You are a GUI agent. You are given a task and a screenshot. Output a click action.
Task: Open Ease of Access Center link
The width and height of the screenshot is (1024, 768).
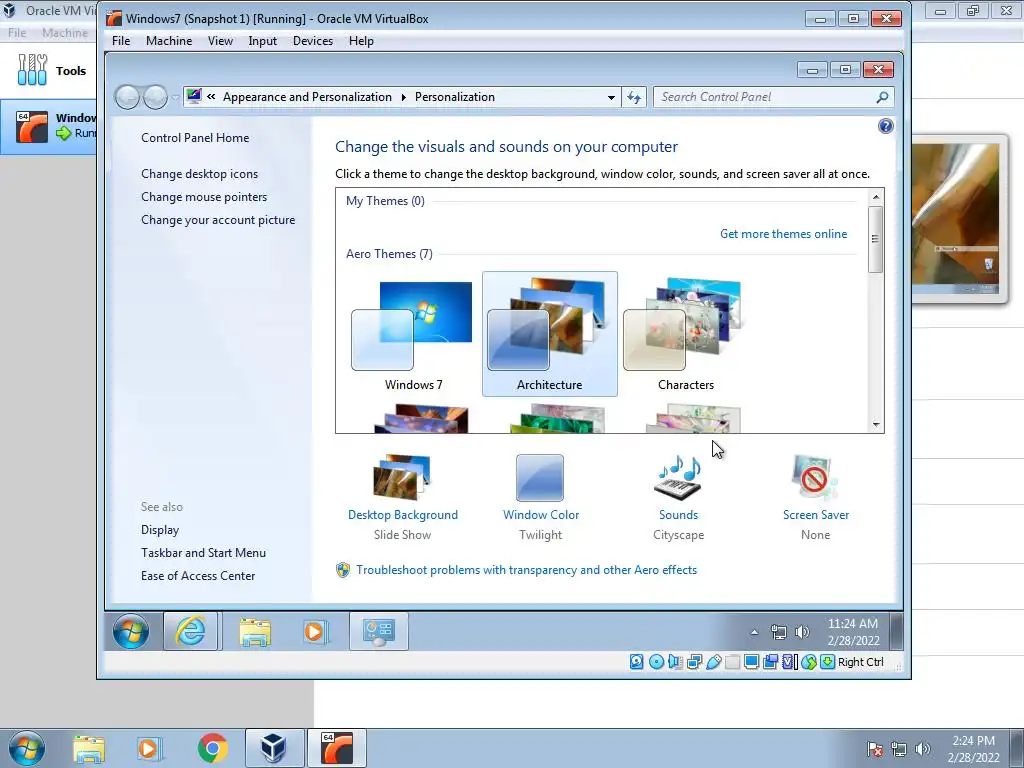pos(198,575)
